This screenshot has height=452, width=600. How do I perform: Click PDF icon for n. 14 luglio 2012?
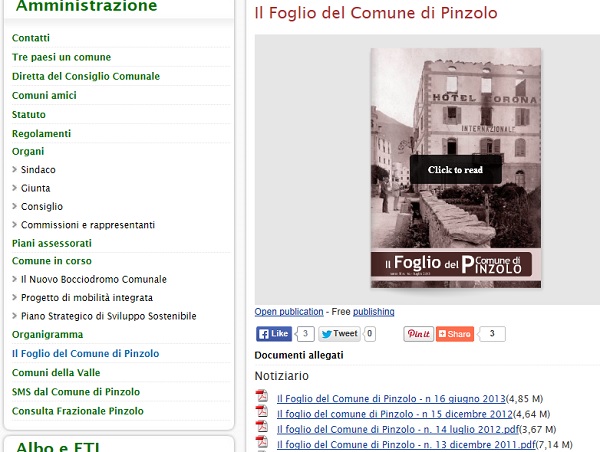[x=263, y=428]
